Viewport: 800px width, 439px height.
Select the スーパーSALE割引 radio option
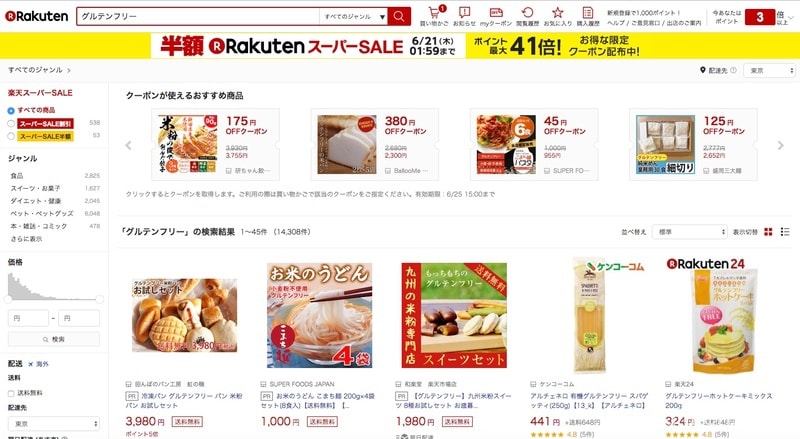point(11,123)
